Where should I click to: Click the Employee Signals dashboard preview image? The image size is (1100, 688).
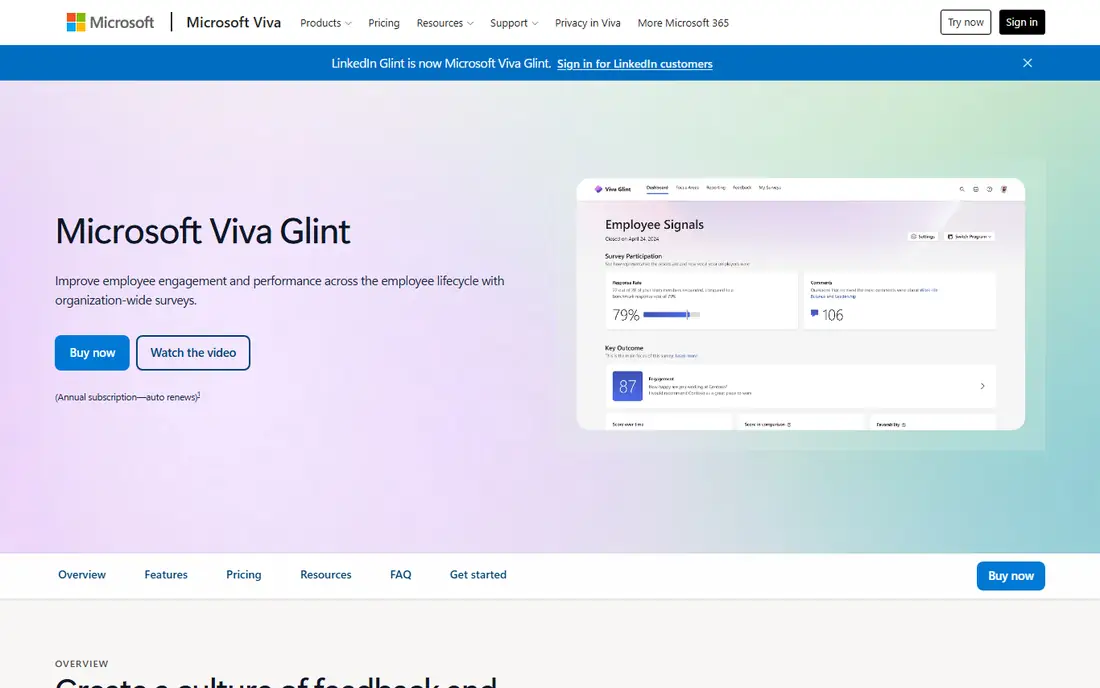800,304
